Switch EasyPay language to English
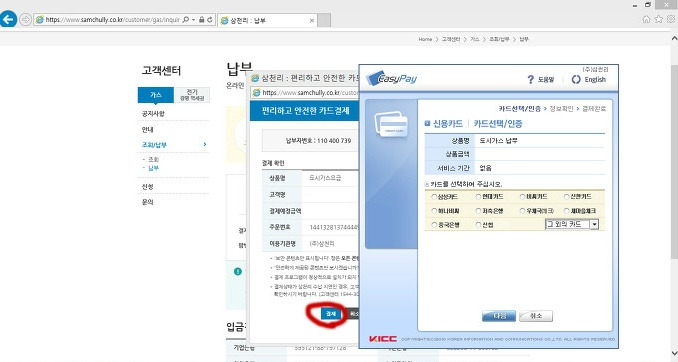Screen dimensions: 678x362 [x=589, y=80]
